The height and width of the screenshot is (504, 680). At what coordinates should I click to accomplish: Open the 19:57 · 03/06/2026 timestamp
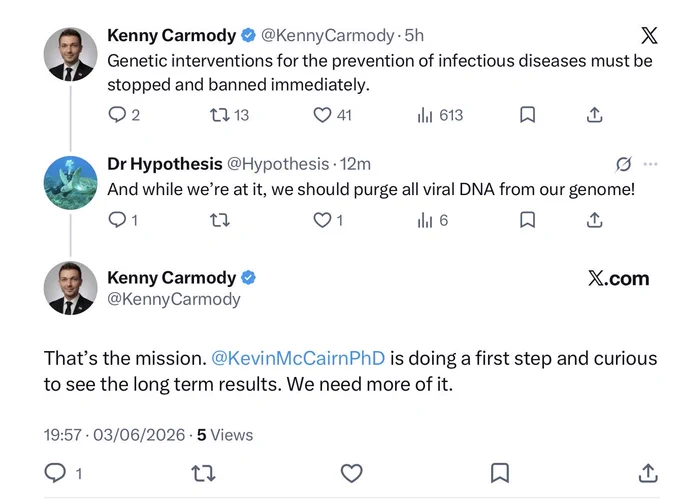[114, 435]
